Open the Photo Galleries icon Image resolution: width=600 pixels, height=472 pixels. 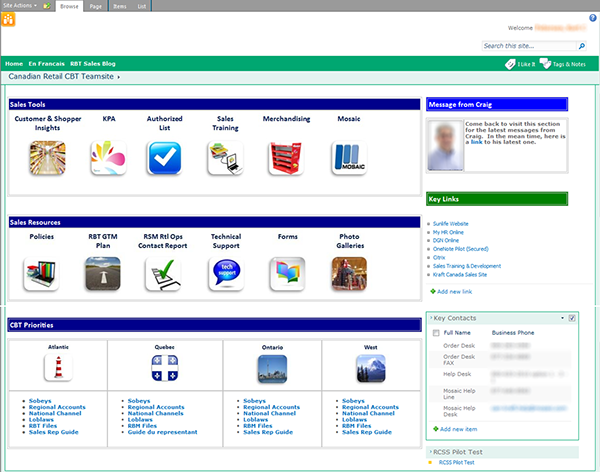(x=349, y=274)
